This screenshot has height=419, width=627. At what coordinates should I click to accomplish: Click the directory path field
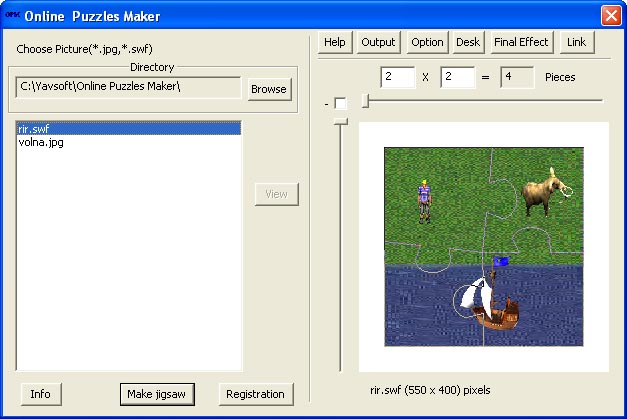click(128, 88)
